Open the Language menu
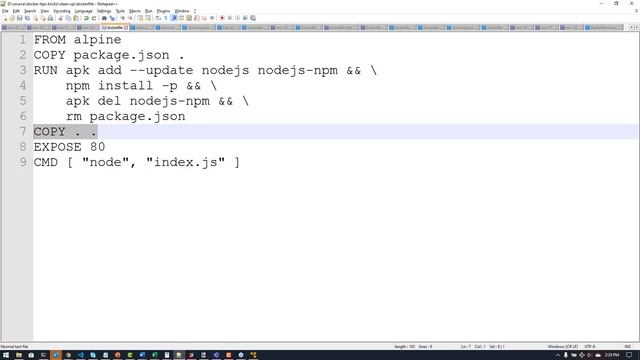Screen dimensions: 640x360 [84, 11]
